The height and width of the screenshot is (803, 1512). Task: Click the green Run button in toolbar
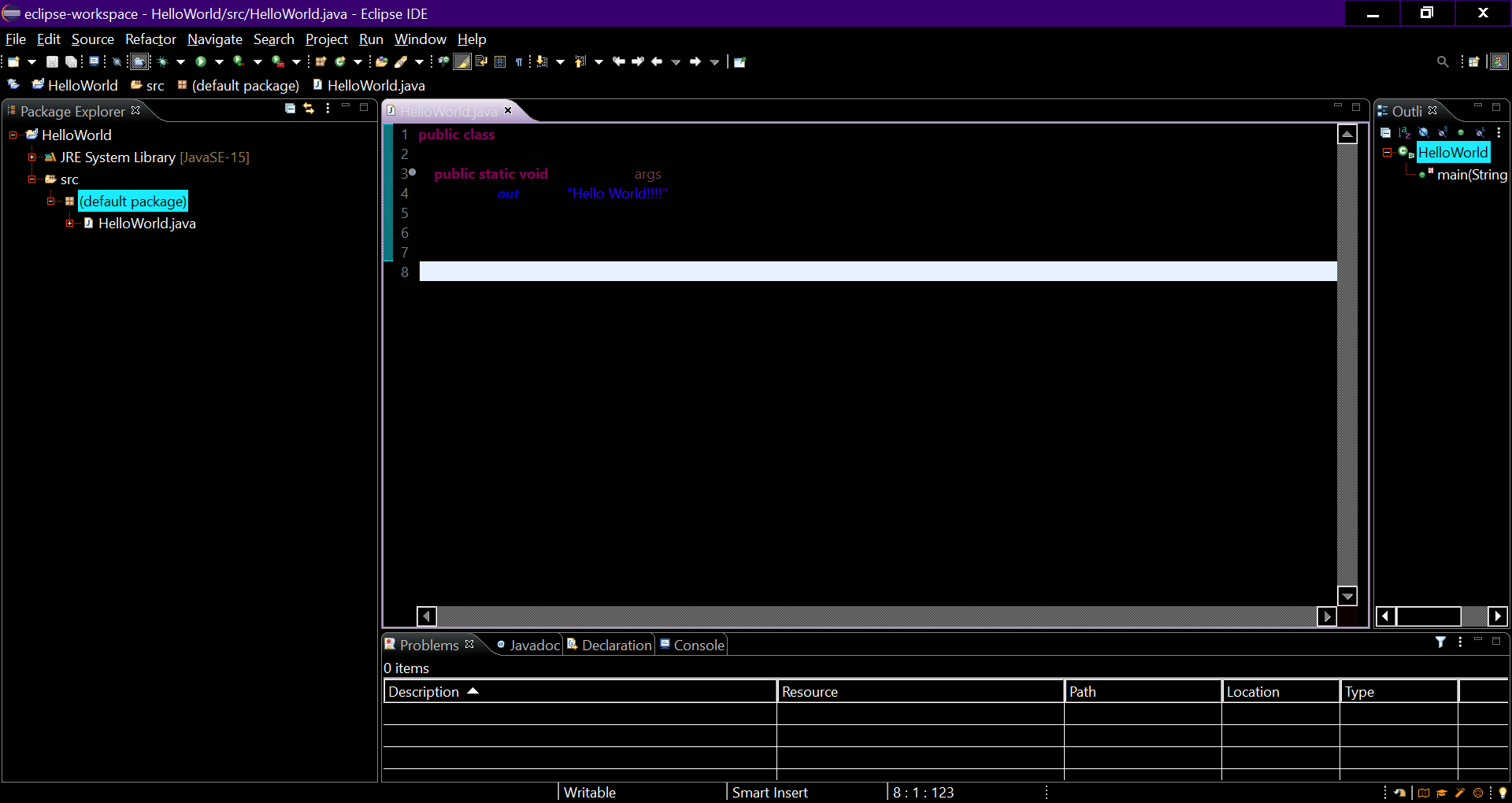coord(201,61)
